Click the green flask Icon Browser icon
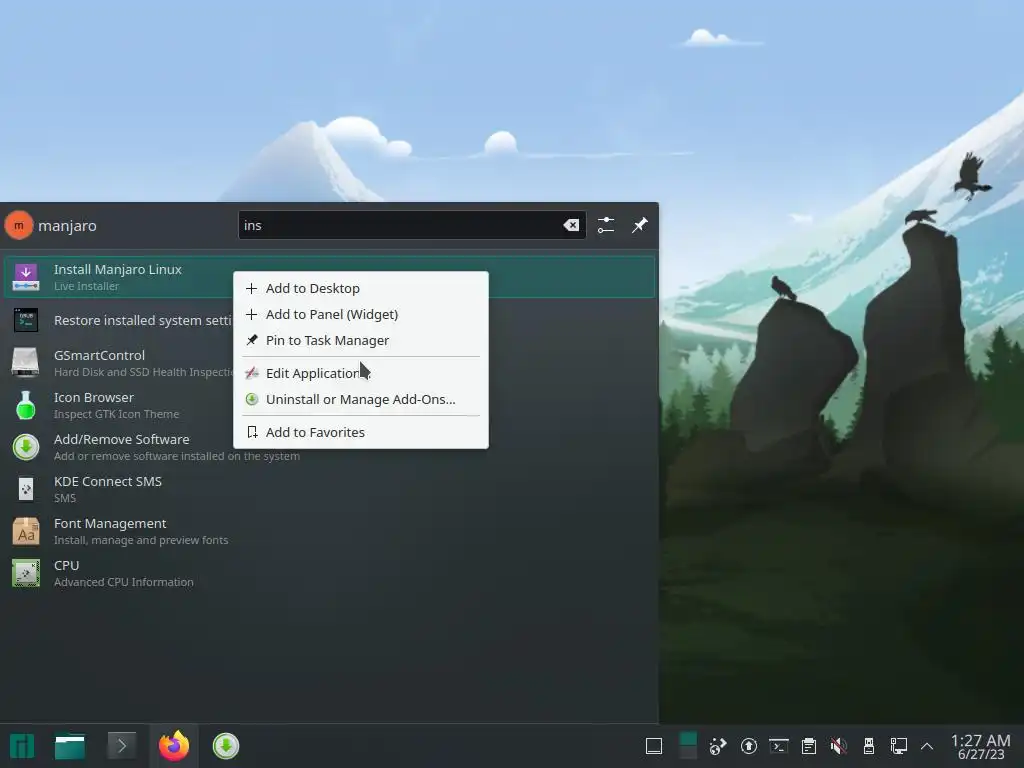This screenshot has height=768, width=1024. tap(26, 405)
